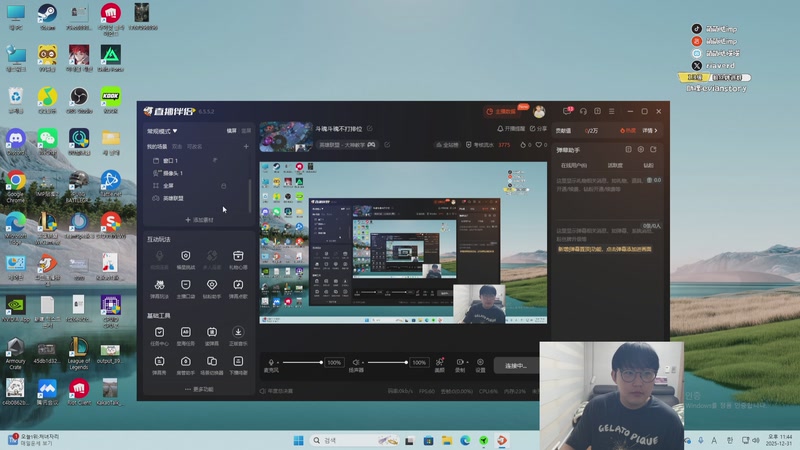Image resolution: width=800 pixels, height=450 pixels.
Task: Open the 读弹幕 danmaku reader tool
Action: coord(212,336)
